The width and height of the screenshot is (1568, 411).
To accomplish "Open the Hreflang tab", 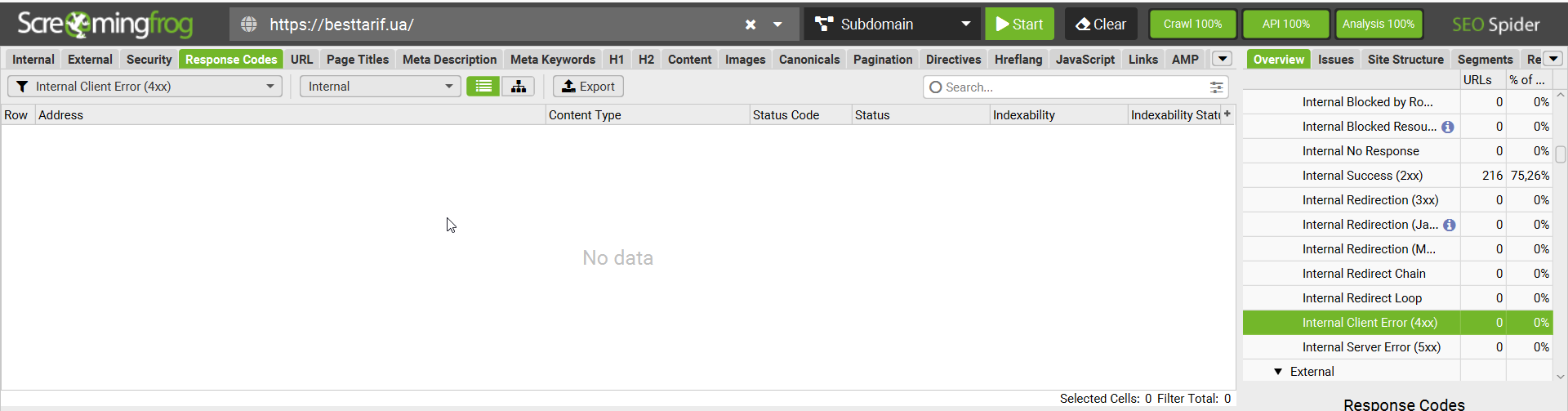I will click(x=1018, y=59).
